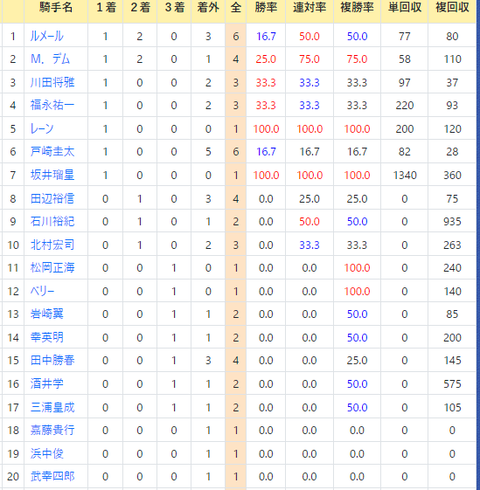
Task: Open jockey link 田中勝春
Action: point(52,360)
